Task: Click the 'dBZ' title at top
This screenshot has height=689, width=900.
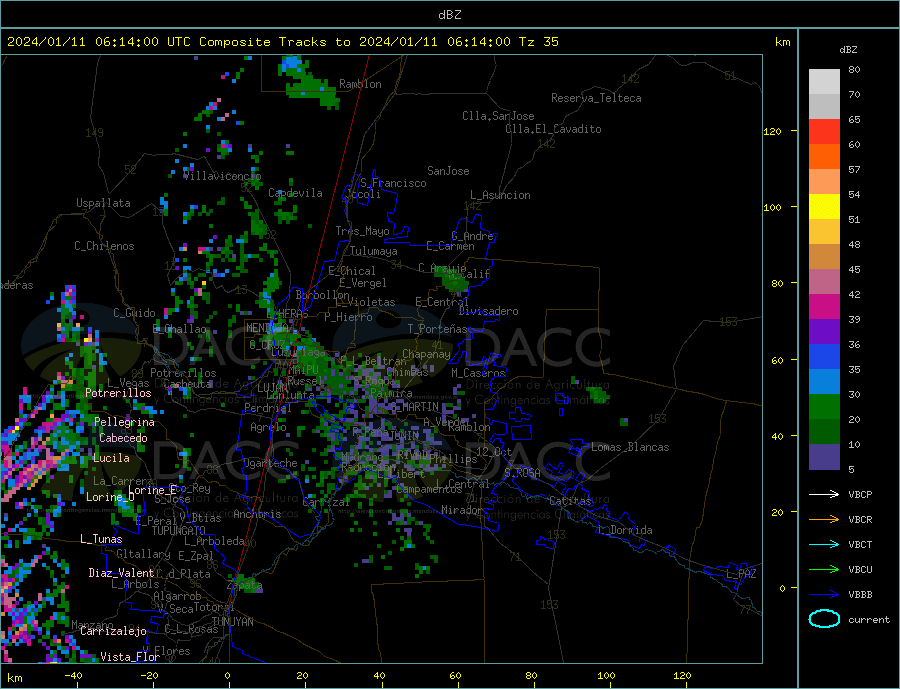Action: [449, 15]
